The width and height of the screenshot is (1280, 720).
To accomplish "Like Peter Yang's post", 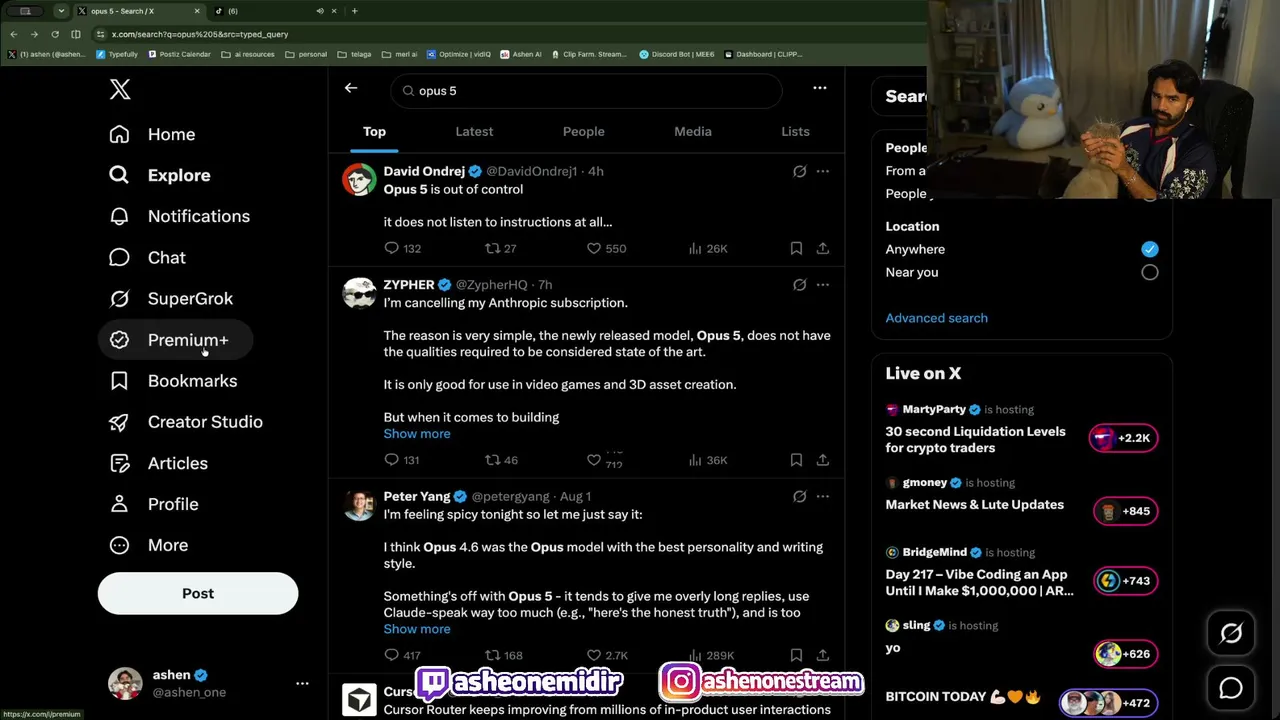I will (607, 655).
